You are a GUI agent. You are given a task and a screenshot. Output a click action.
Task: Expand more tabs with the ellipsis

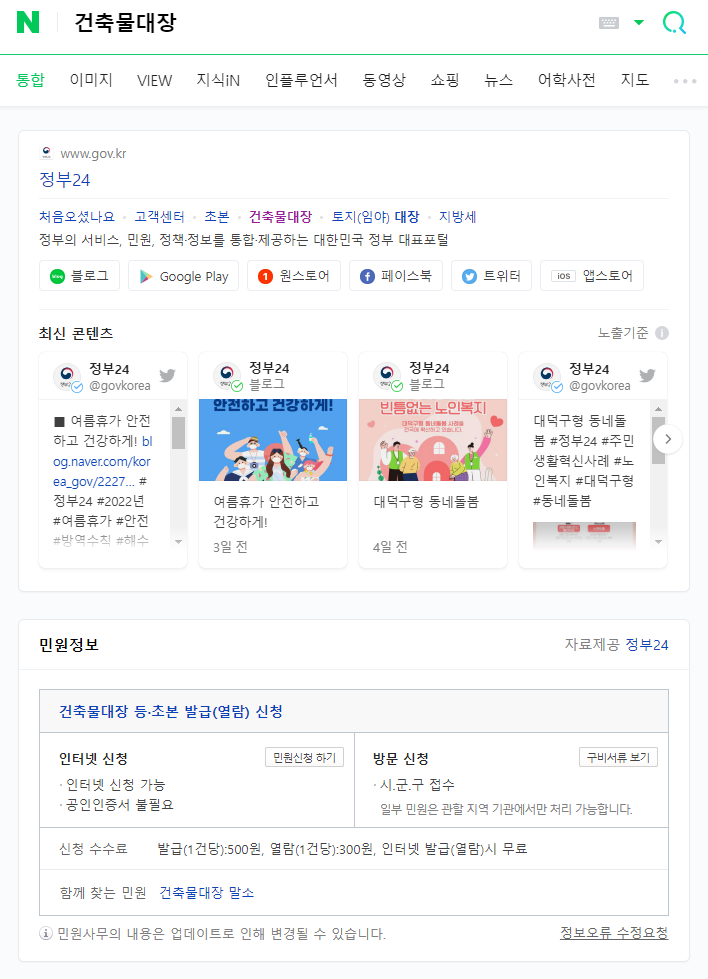click(685, 81)
